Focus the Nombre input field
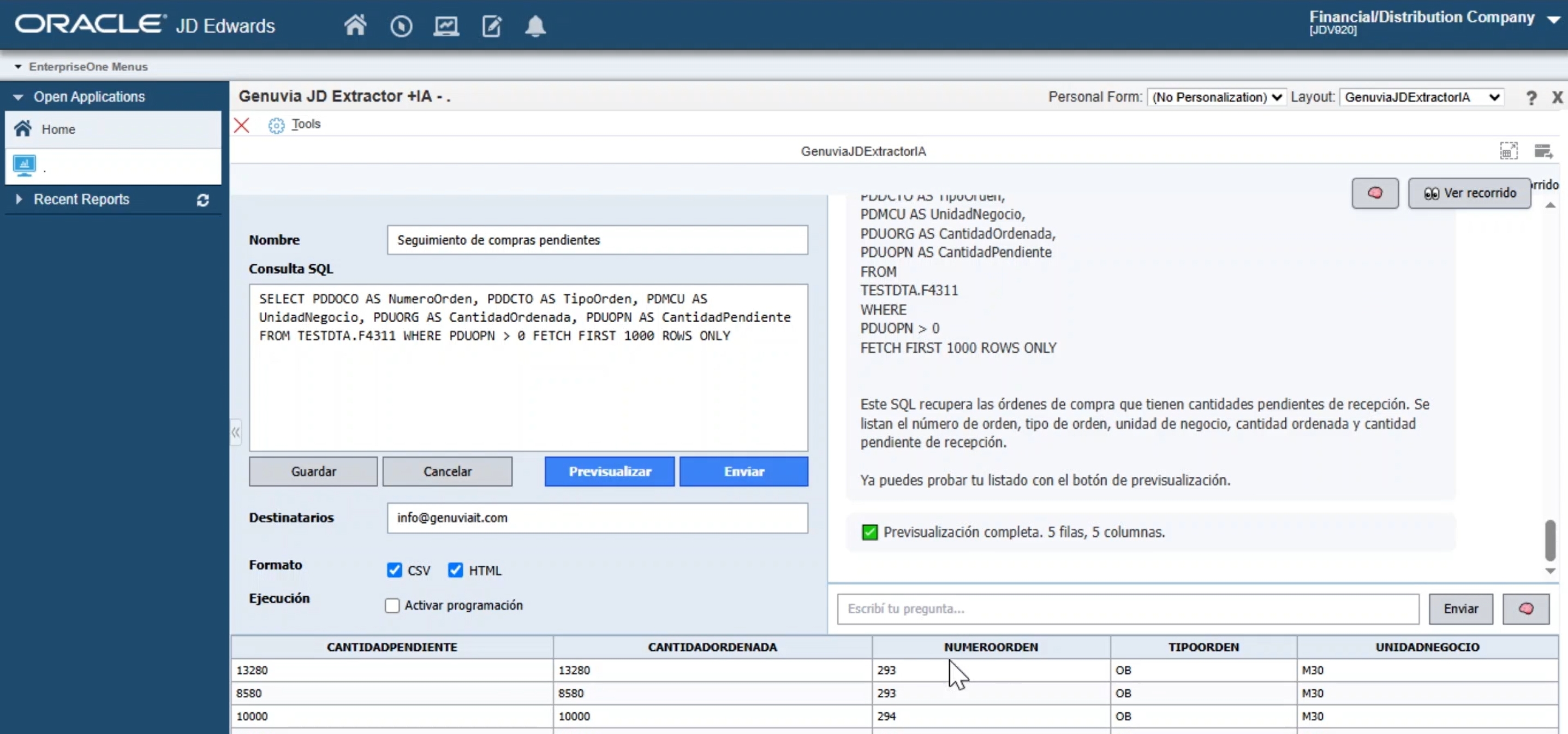Viewport: 1568px width, 734px height. pyautogui.click(x=598, y=240)
